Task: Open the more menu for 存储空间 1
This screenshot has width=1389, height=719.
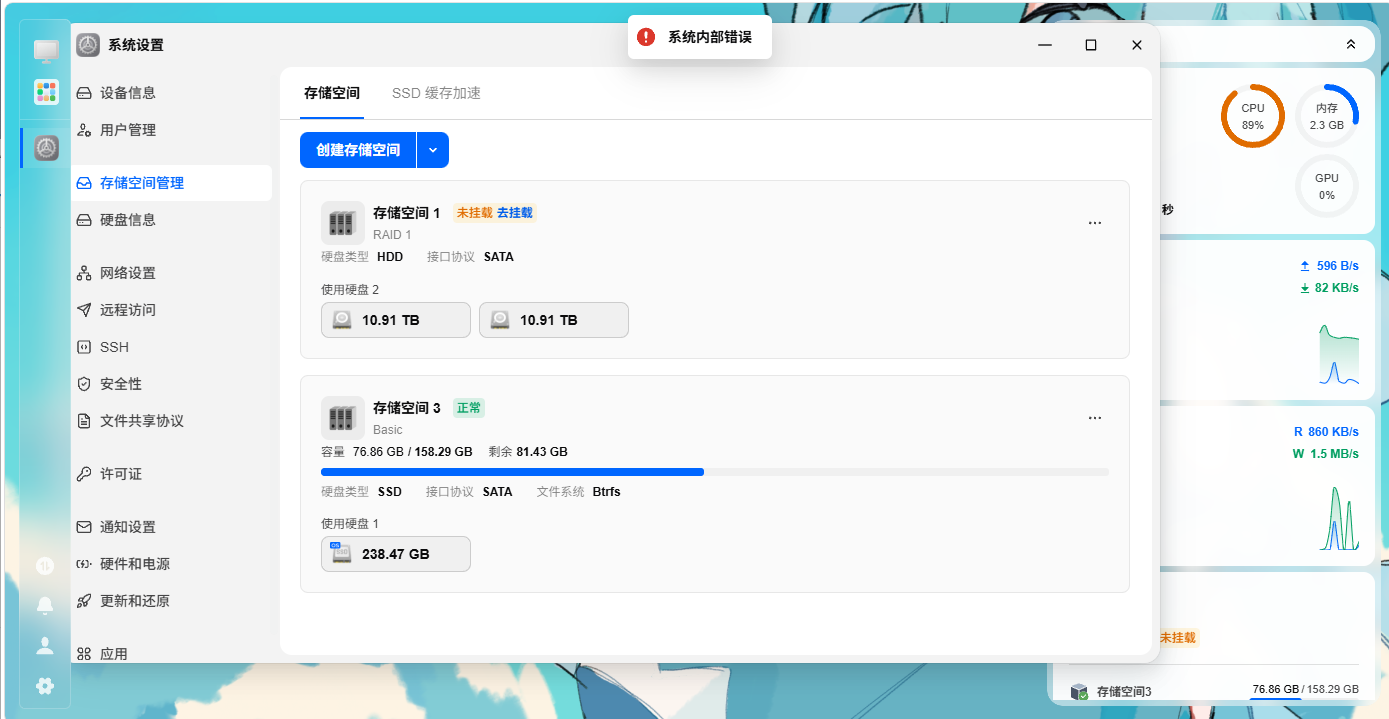Action: 1095,223
